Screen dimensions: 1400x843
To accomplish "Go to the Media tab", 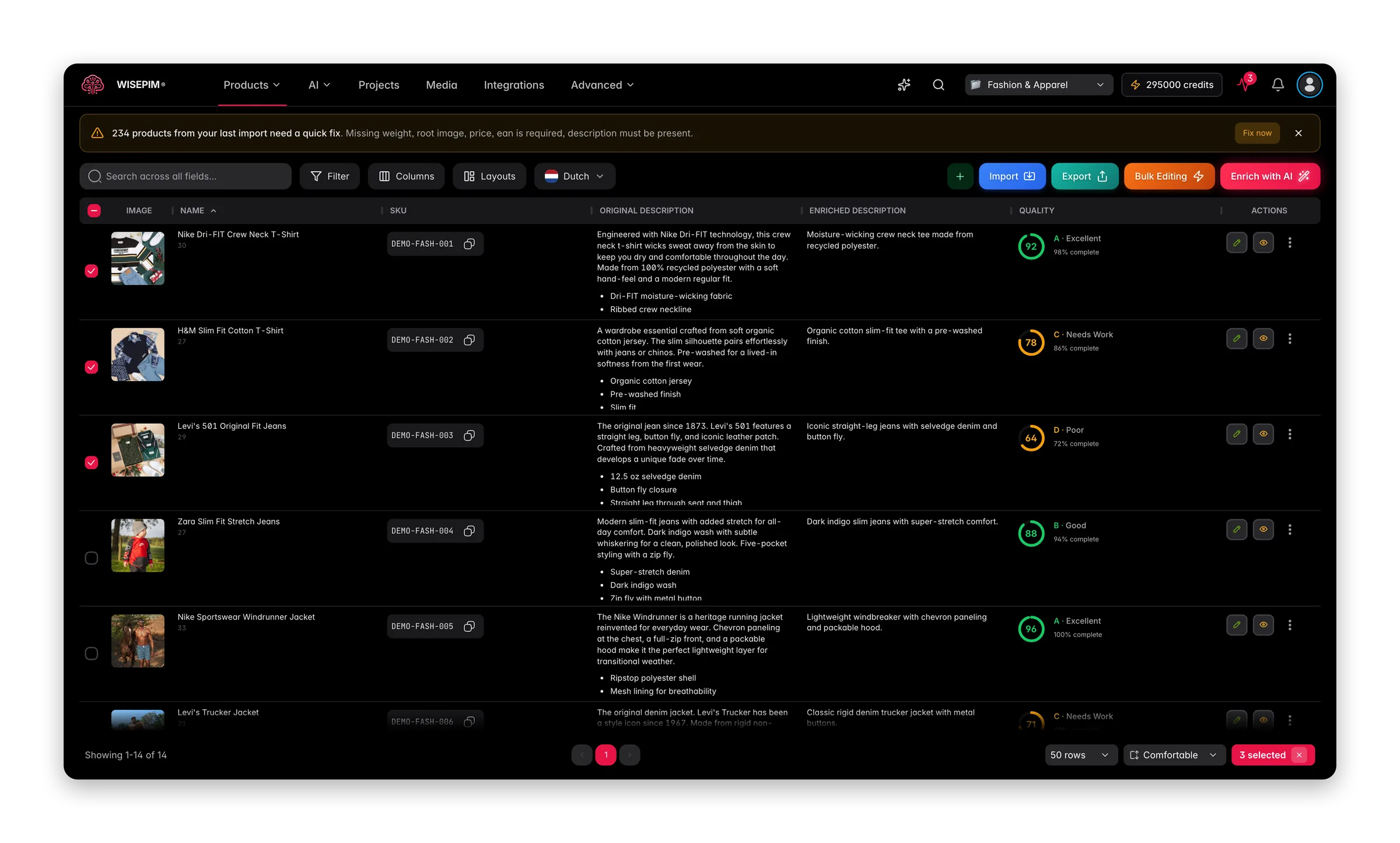I will [x=442, y=85].
